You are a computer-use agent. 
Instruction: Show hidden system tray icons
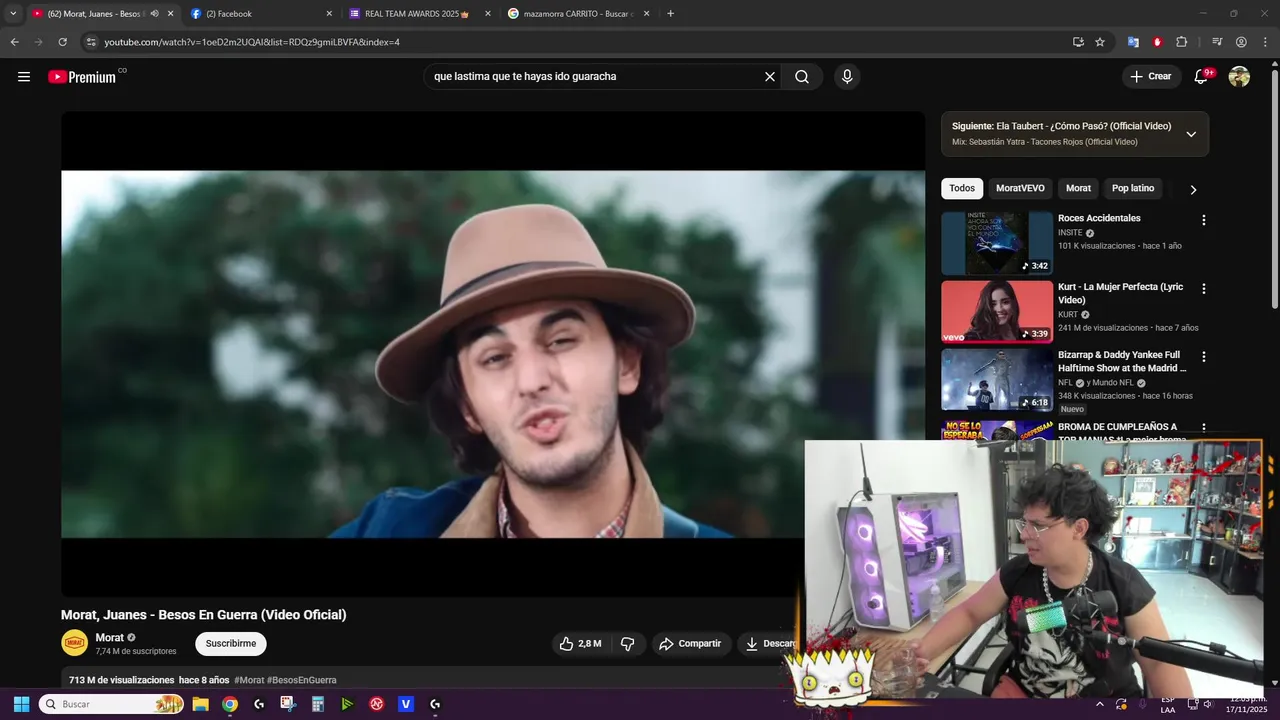[1100, 704]
